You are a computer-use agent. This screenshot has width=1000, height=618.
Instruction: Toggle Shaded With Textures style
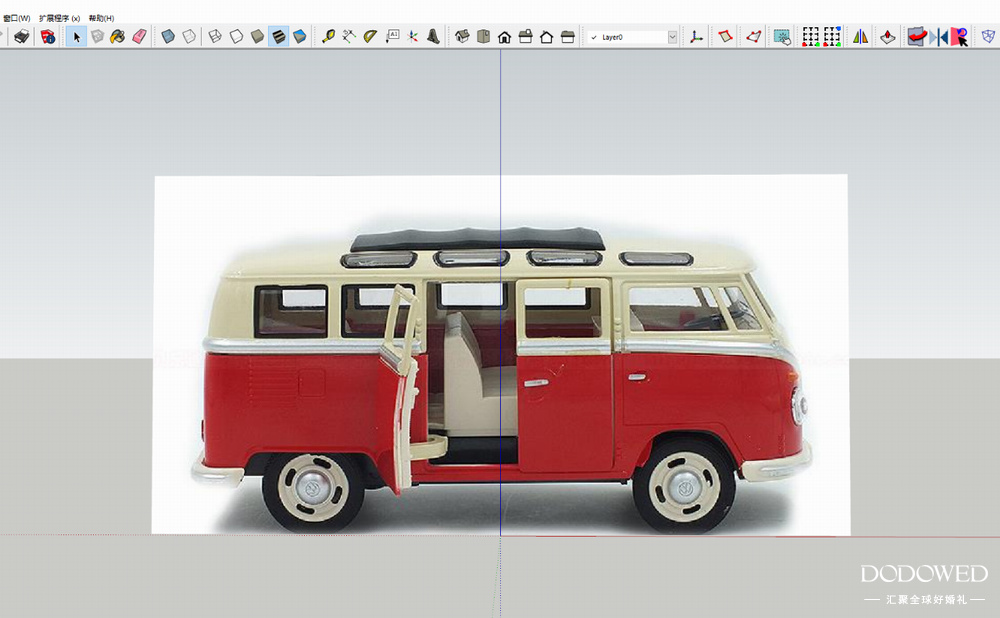279,37
